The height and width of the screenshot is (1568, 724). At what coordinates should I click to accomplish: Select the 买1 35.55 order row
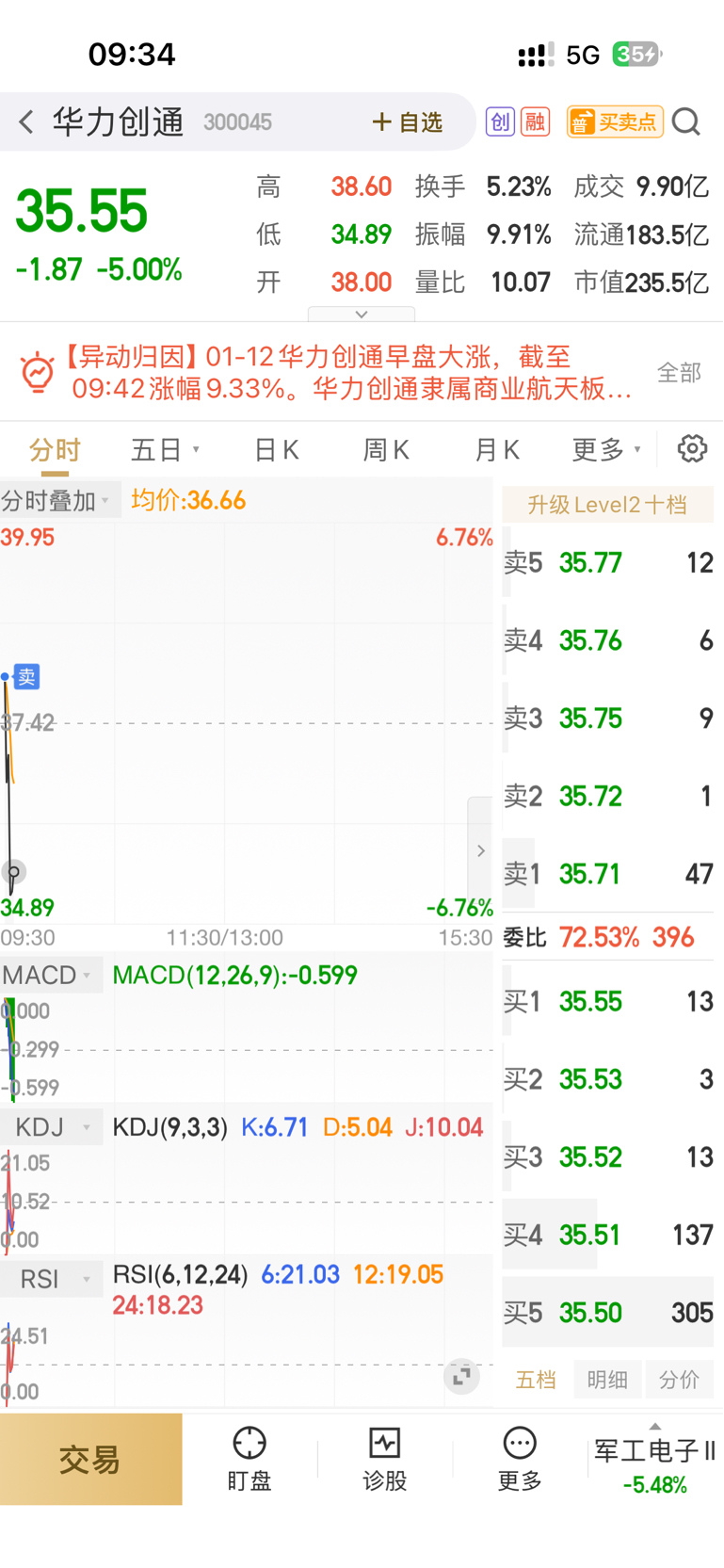tap(607, 1002)
